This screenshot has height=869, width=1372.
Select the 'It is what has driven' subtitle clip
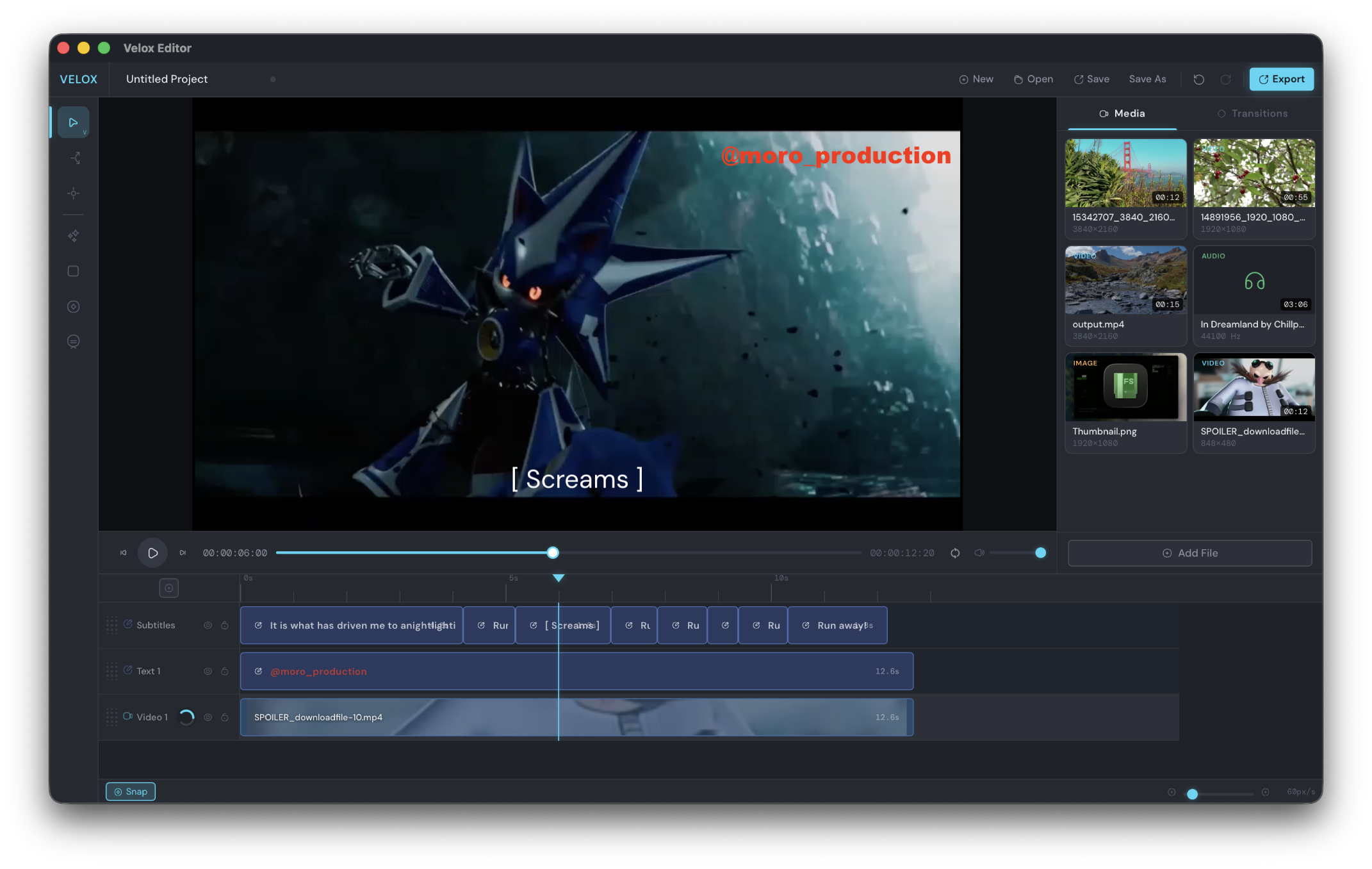[352, 625]
